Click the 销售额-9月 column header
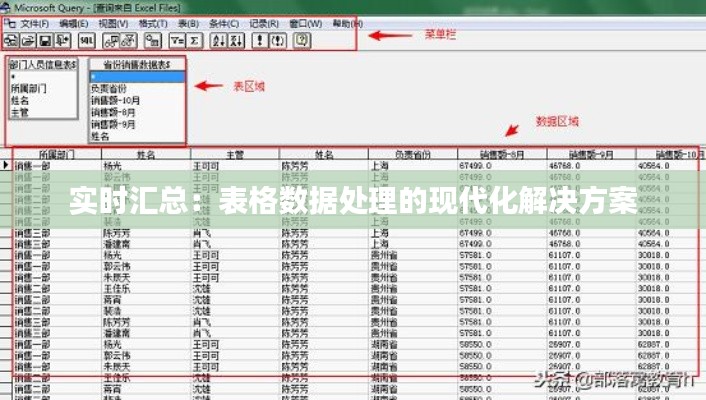Viewport: 706px width, 400px height. click(x=591, y=155)
